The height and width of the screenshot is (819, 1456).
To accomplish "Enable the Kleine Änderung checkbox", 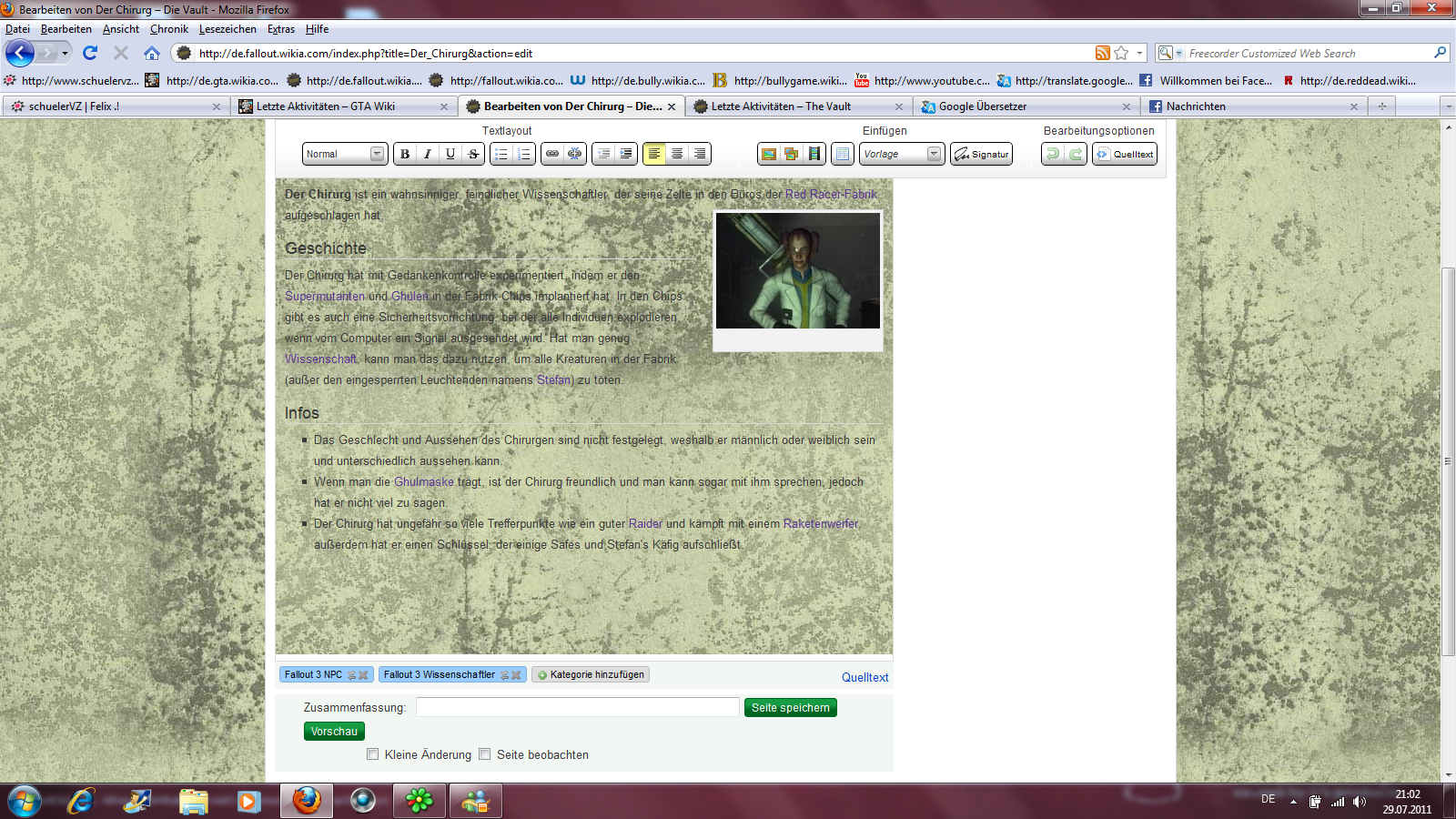I will click(x=373, y=754).
